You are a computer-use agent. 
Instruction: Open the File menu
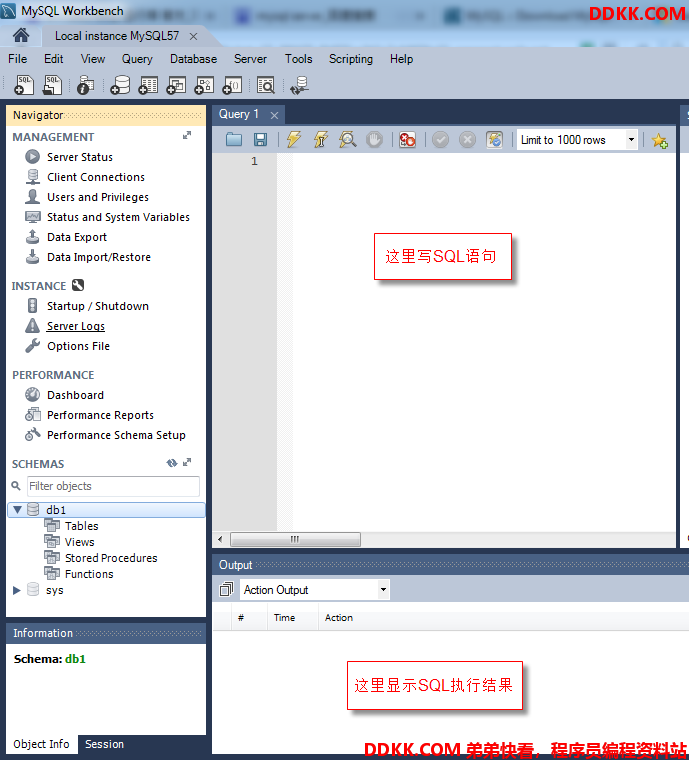click(x=17, y=59)
